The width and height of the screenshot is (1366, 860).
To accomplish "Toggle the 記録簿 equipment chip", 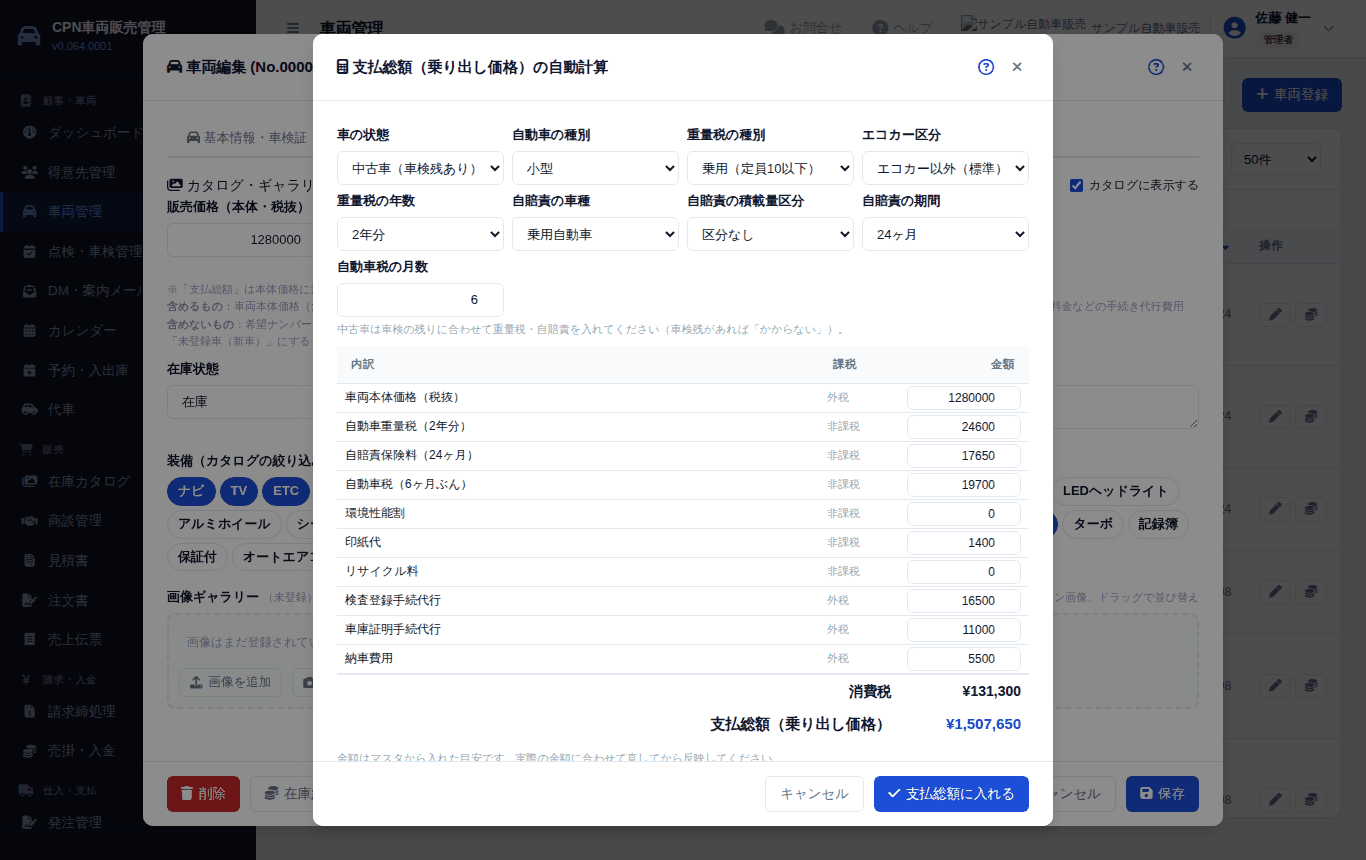I will [1158, 524].
